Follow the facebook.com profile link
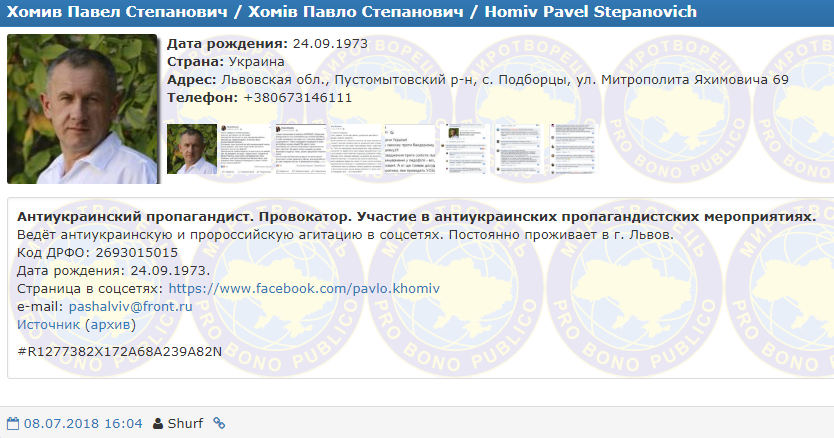834x438 pixels. pos(304,289)
